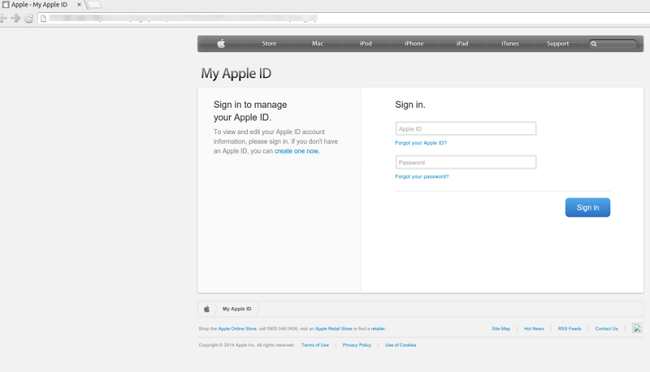Click the magnifier icon in the search box

[x=594, y=44]
